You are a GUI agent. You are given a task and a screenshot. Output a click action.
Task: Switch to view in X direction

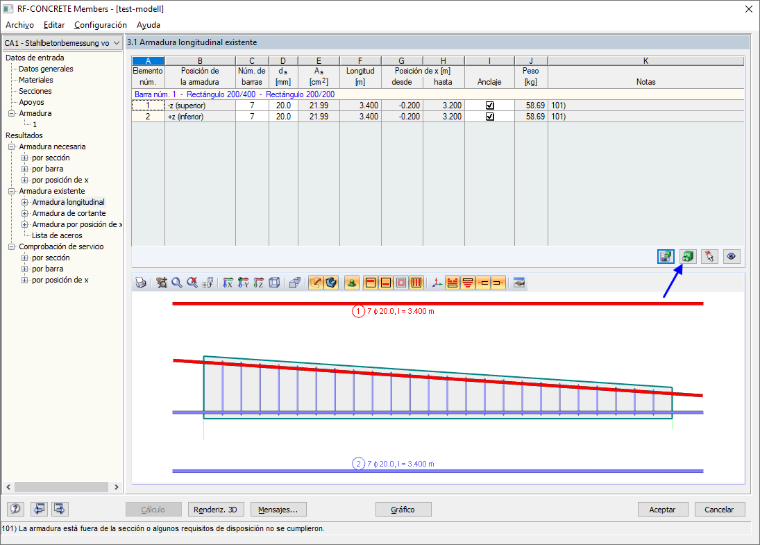pos(228,283)
